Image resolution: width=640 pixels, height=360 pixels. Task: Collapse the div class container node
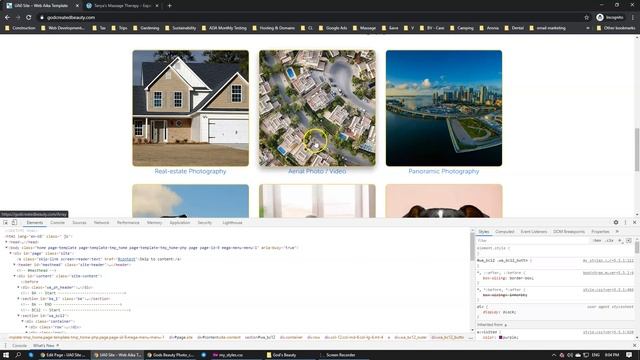[x=23, y=321]
